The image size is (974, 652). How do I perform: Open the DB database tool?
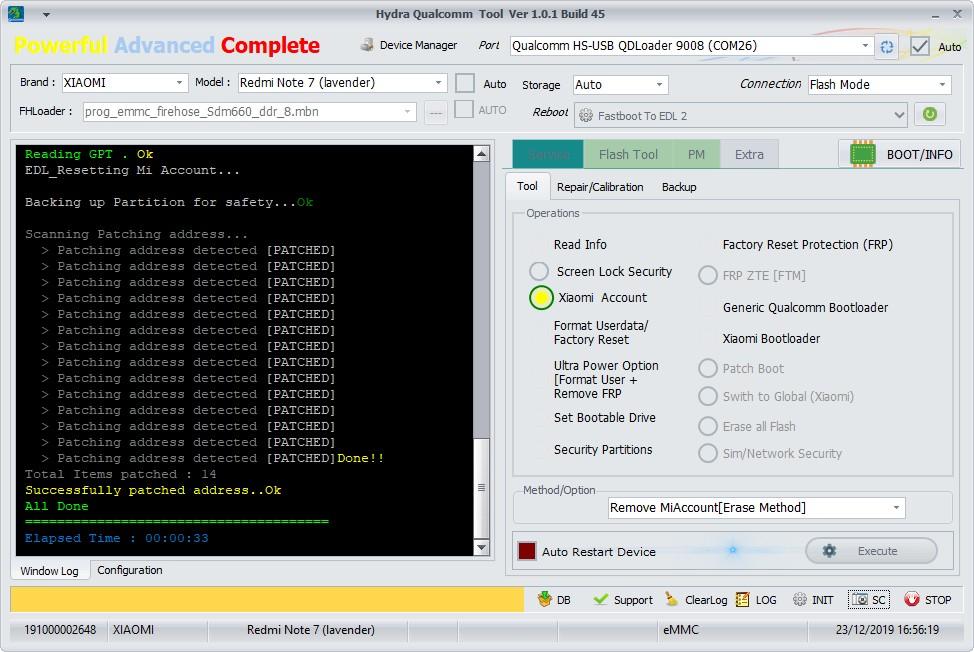pos(553,600)
